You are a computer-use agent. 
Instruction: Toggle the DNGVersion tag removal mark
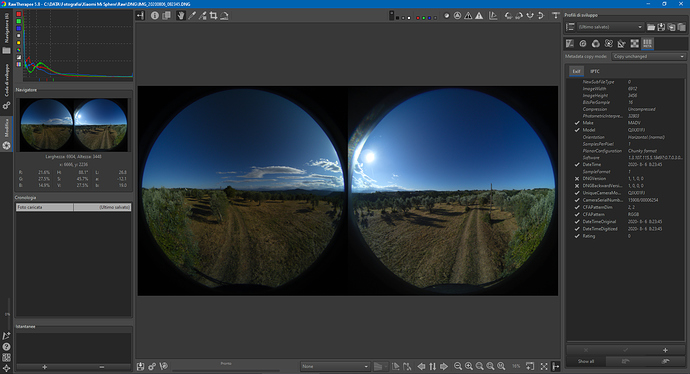tap(577, 179)
